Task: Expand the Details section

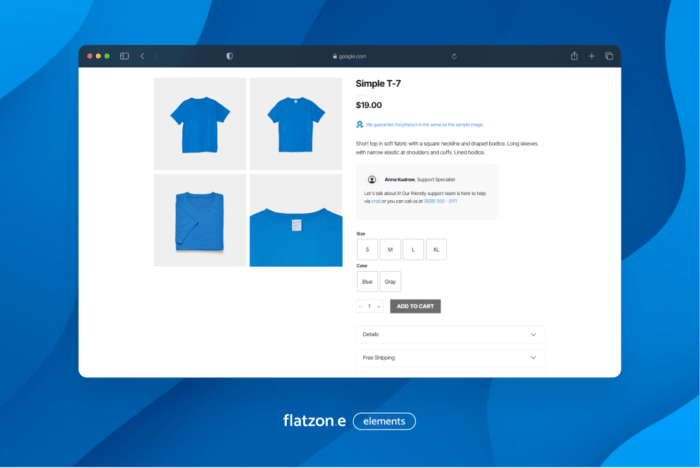Action: click(450, 334)
